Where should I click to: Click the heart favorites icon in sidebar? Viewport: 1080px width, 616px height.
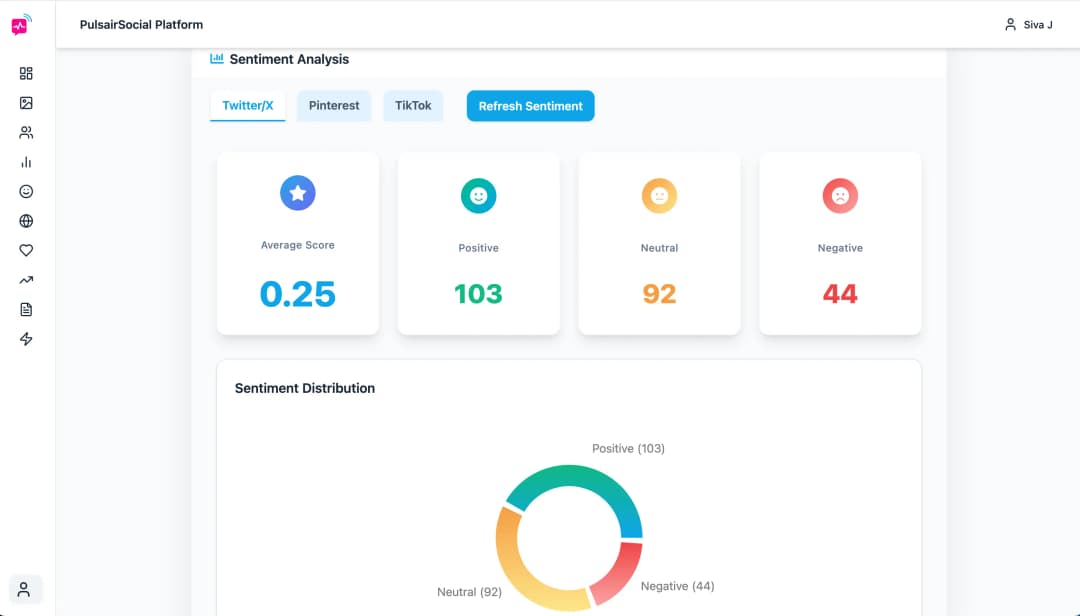(x=26, y=250)
